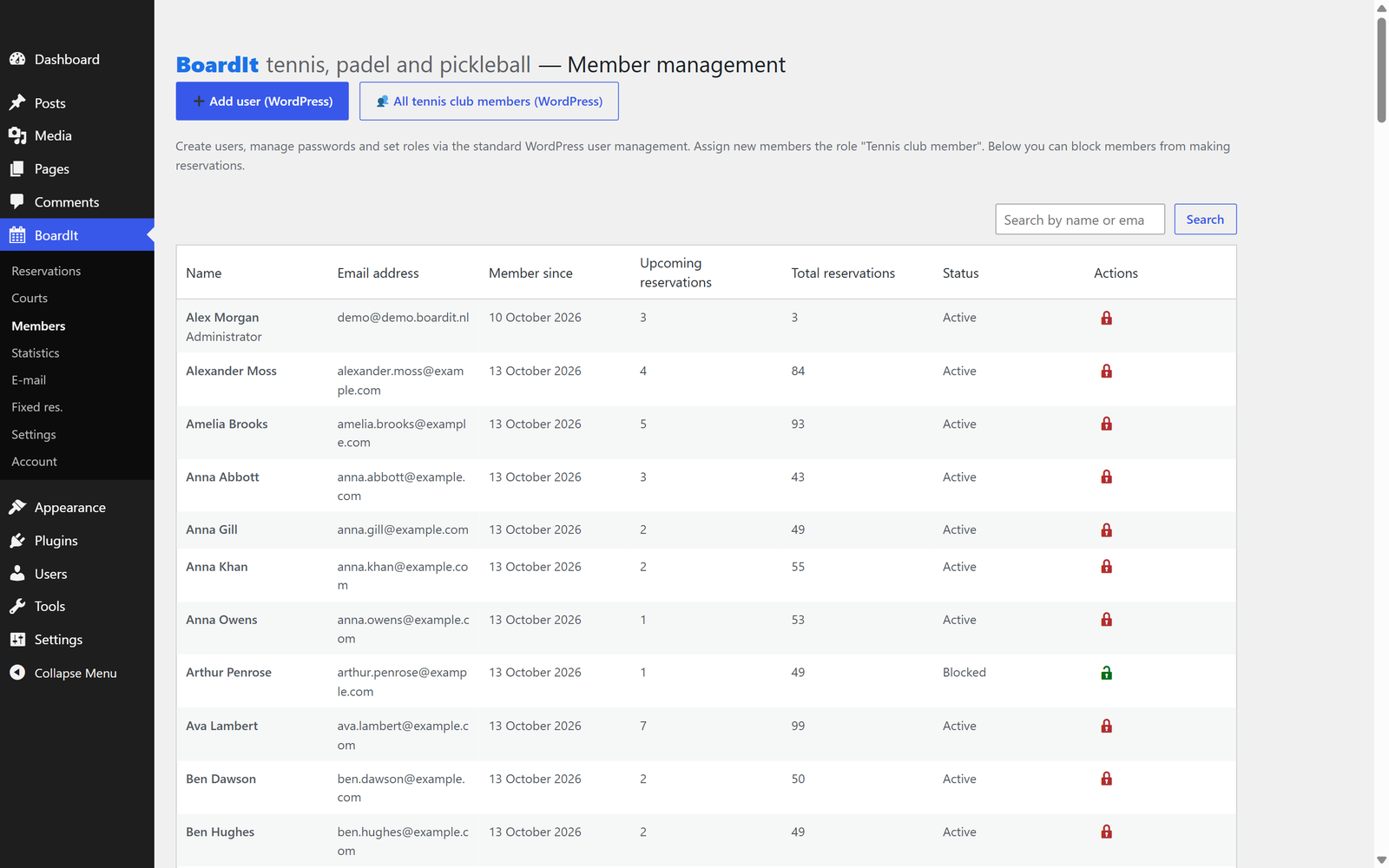Image resolution: width=1389 pixels, height=868 pixels.
Task: Click Add user (WordPress) button
Action: tap(262, 101)
